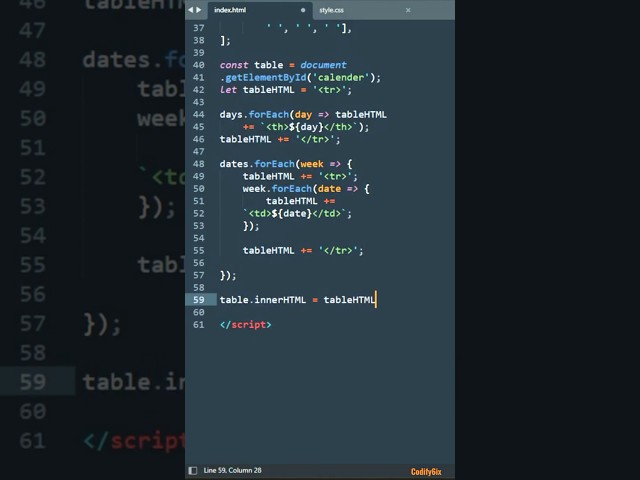Go to previous tab with left arrow
This screenshot has width=640, height=480.
(190, 10)
